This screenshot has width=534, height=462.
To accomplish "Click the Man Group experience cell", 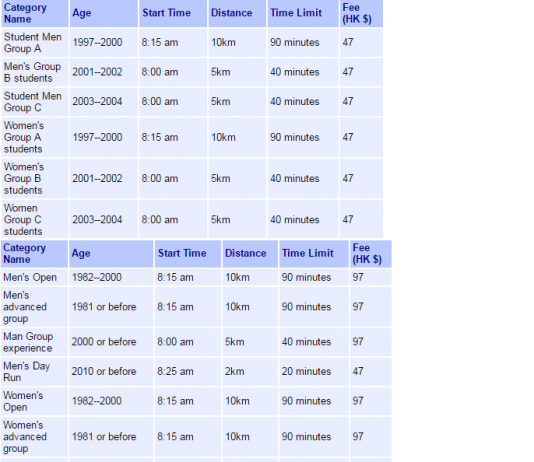I will [x=34, y=342].
